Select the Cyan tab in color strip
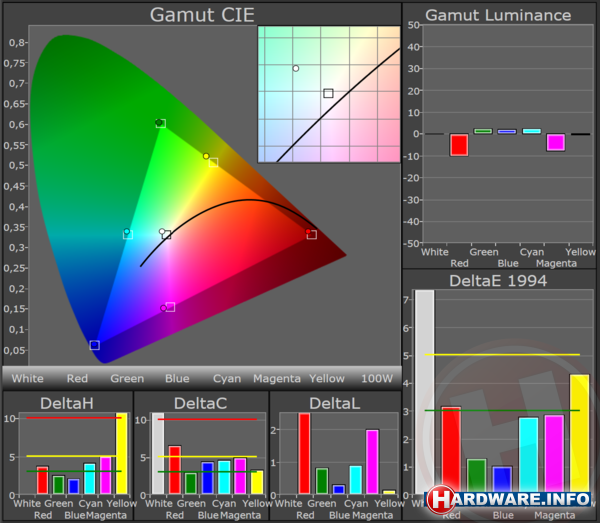The width and height of the screenshot is (600, 523). coord(227,379)
